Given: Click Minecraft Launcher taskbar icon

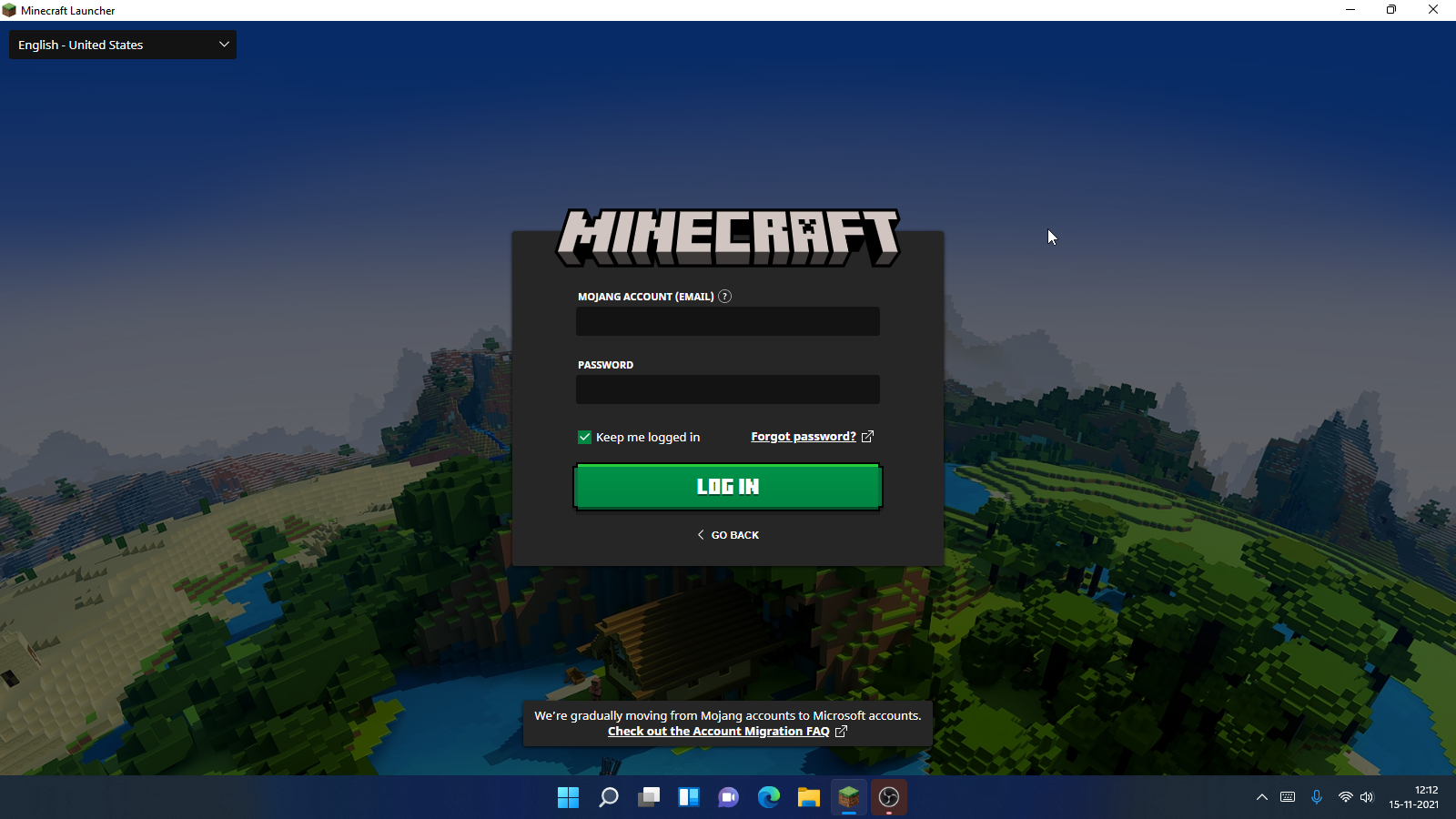Looking at the screenshot, I should pyautogui.click(x=849, y=797).
